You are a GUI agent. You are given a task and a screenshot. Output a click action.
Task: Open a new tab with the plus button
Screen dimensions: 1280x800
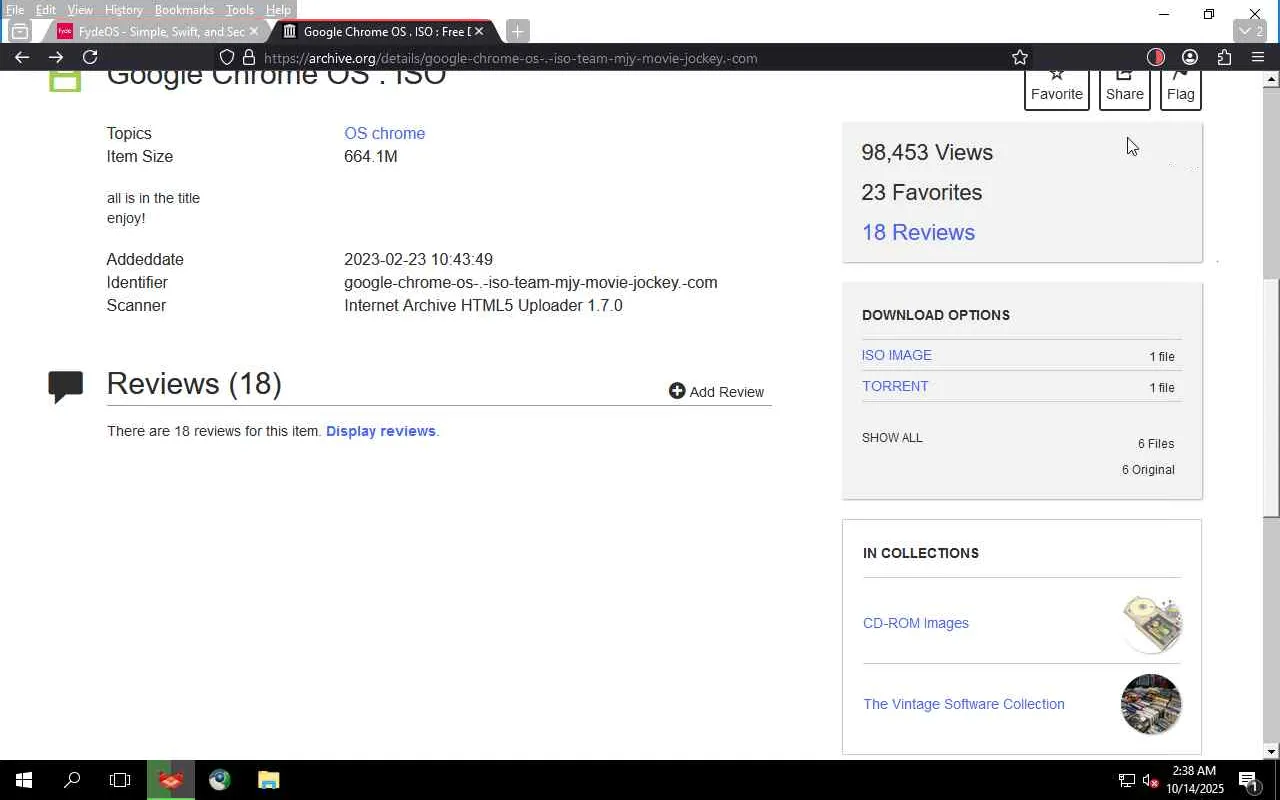[517, 31]
